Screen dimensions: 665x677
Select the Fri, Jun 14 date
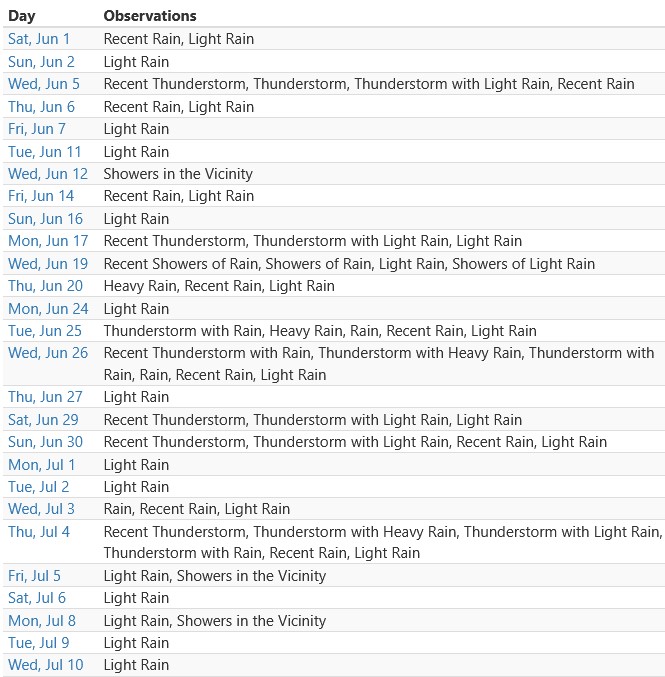pyautogui.click(x=41, y=196)
